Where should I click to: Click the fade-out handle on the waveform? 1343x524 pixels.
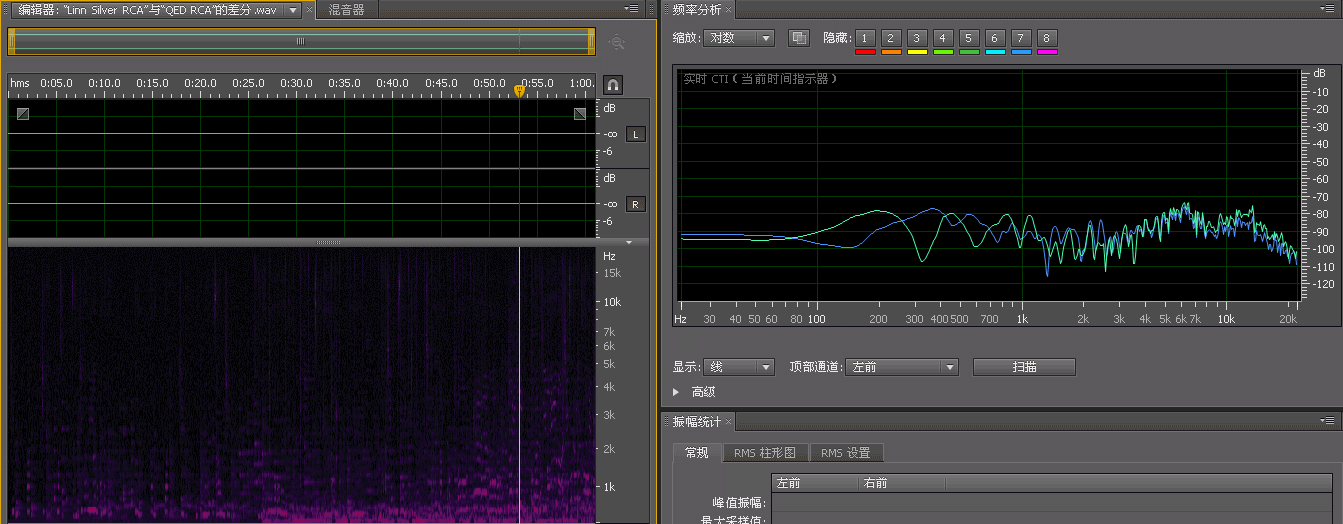point(580,114)
